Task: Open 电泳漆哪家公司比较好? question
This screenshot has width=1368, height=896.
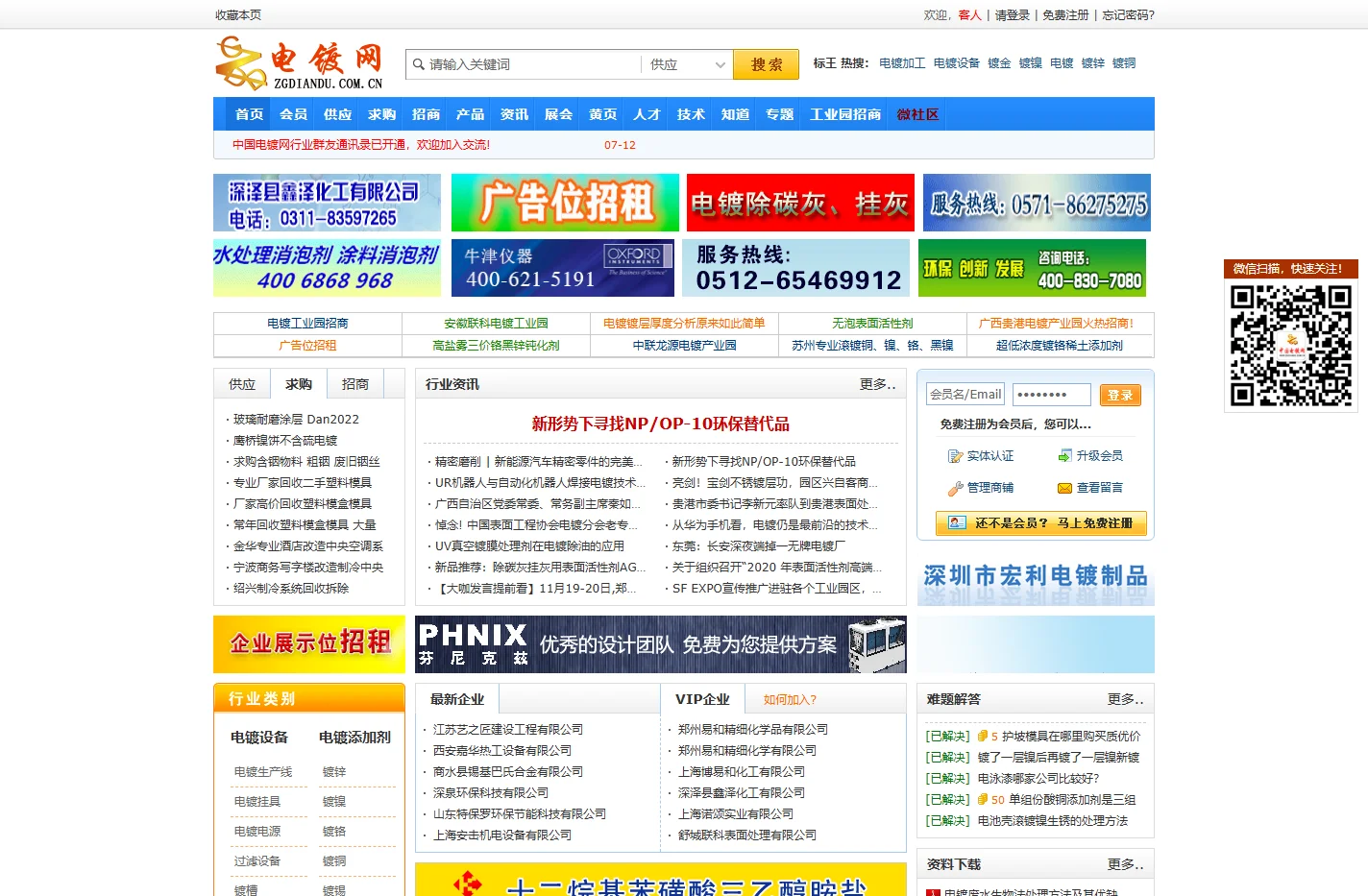Action: point(1038,779)
